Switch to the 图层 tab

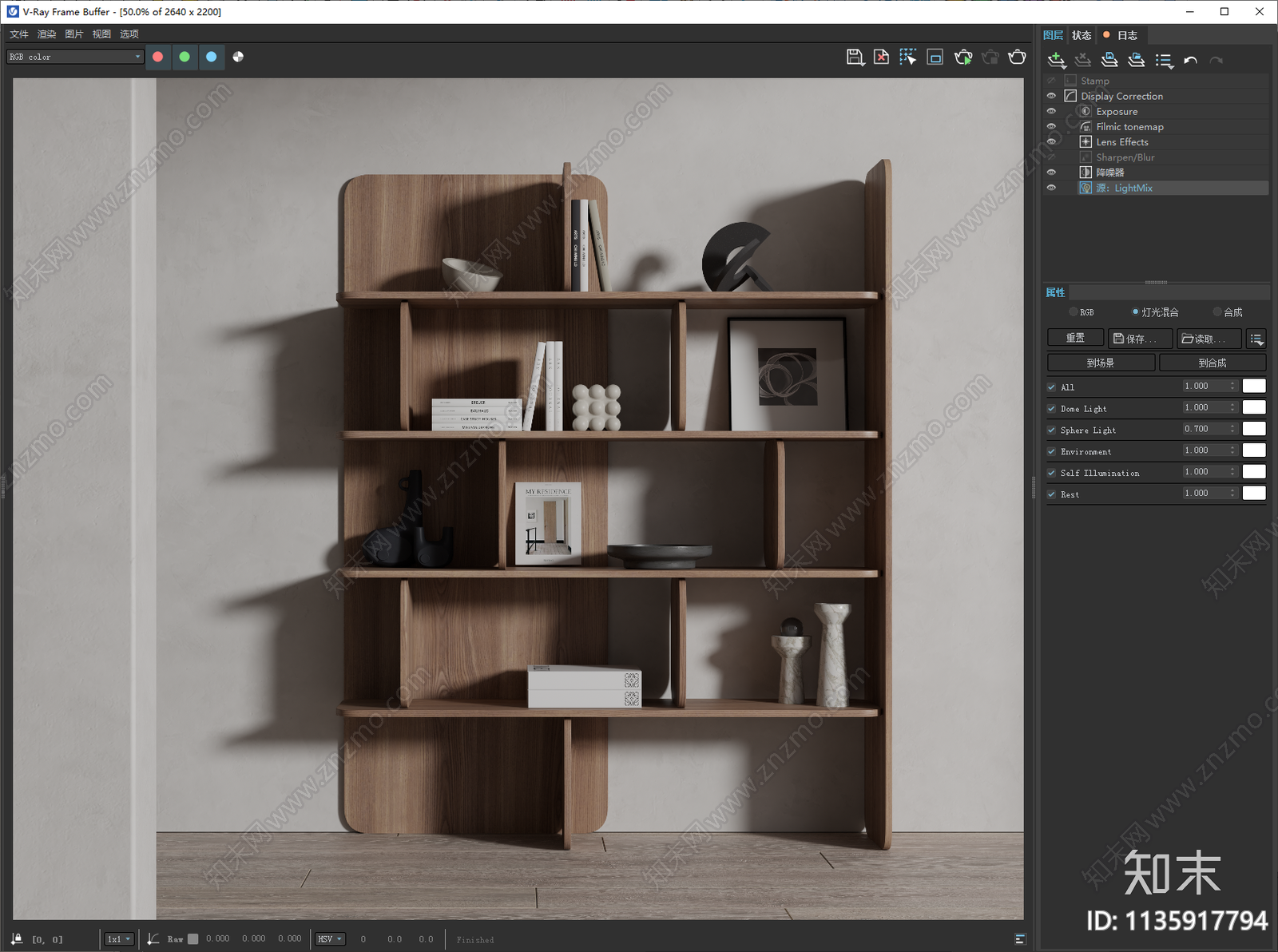coord(1053,35)
